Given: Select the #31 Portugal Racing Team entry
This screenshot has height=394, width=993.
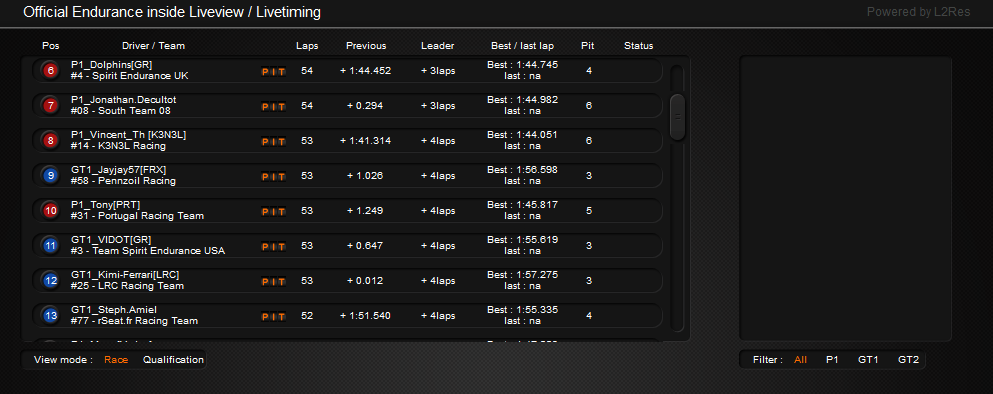Looking at the screenshot, I should coord(137,216).
